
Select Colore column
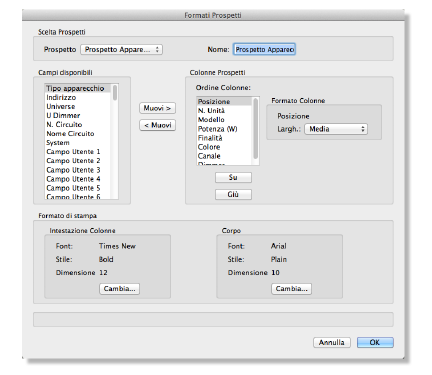[224, 147]
